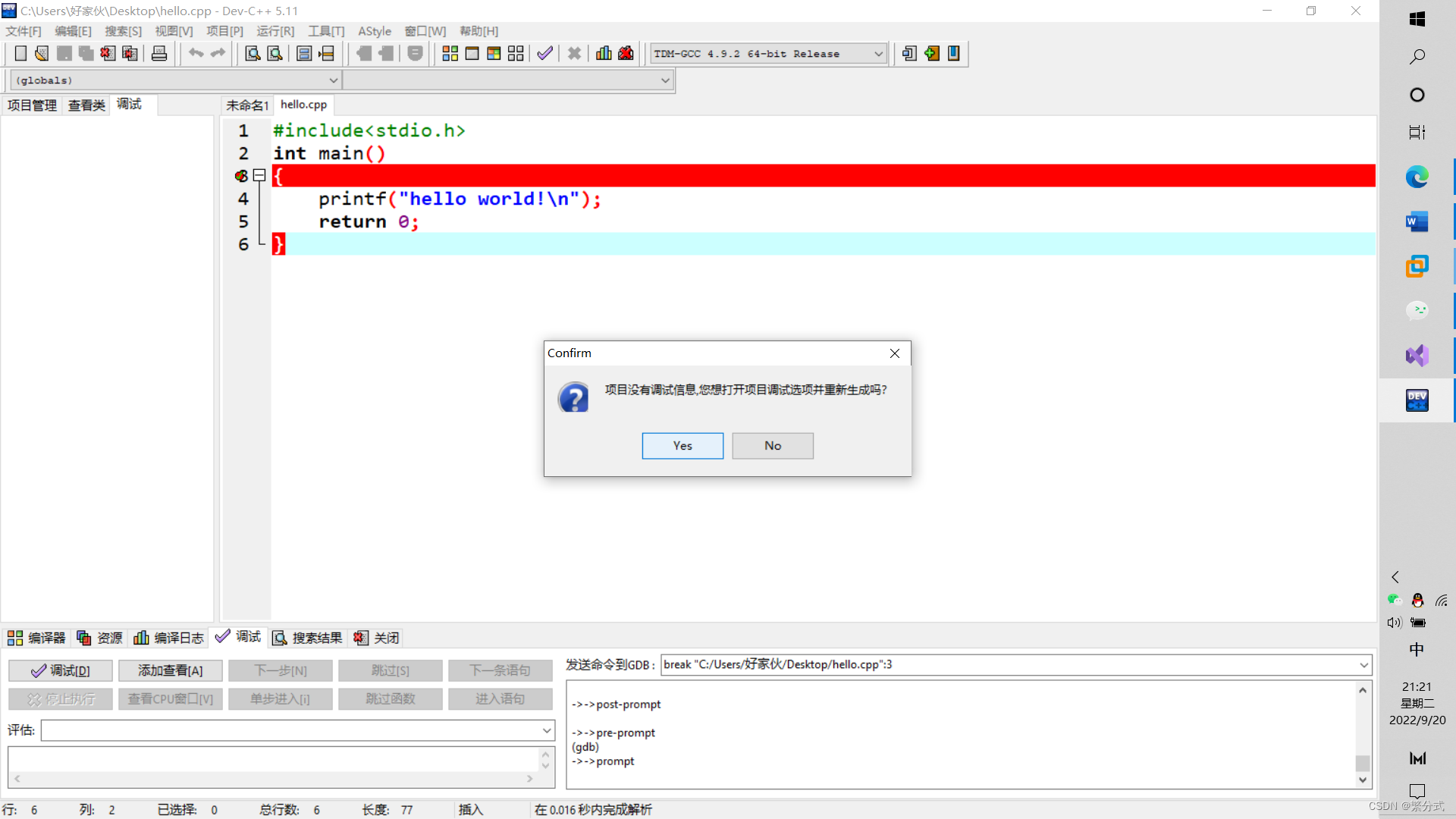Toggle the breakpoint marker on line 3
This screenshot has width=1456, height=819.
tap(241, 176)
